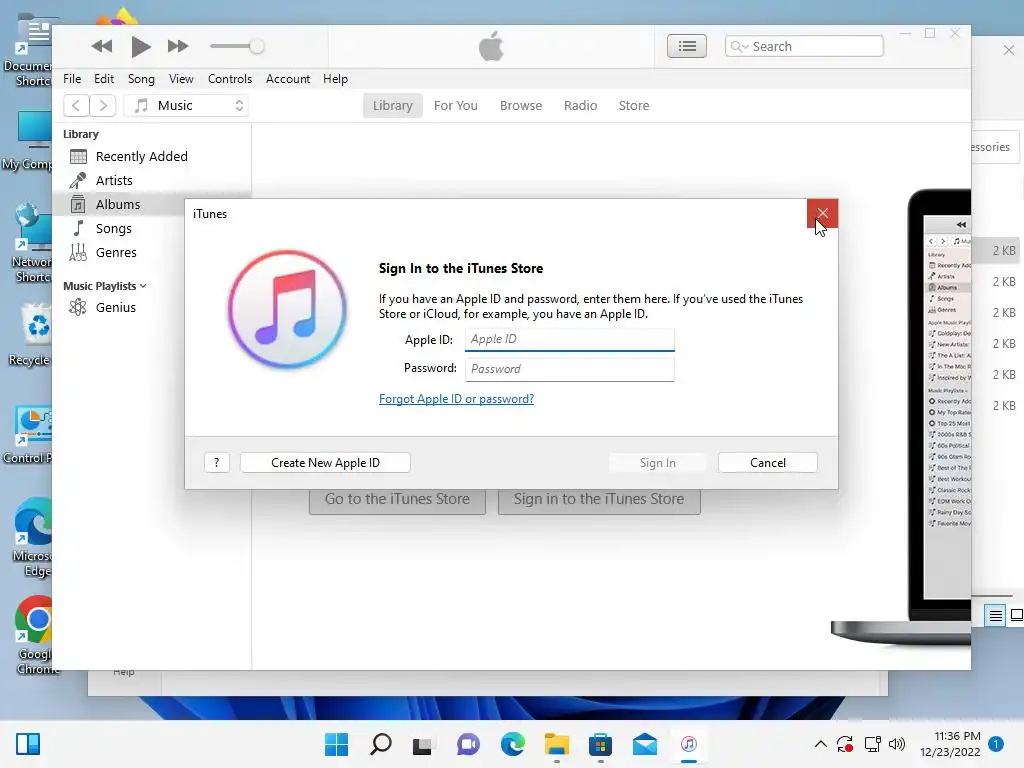The image size is (1024, 768).
Task: Click the Apple ID input field
Action: coord(569,340)
